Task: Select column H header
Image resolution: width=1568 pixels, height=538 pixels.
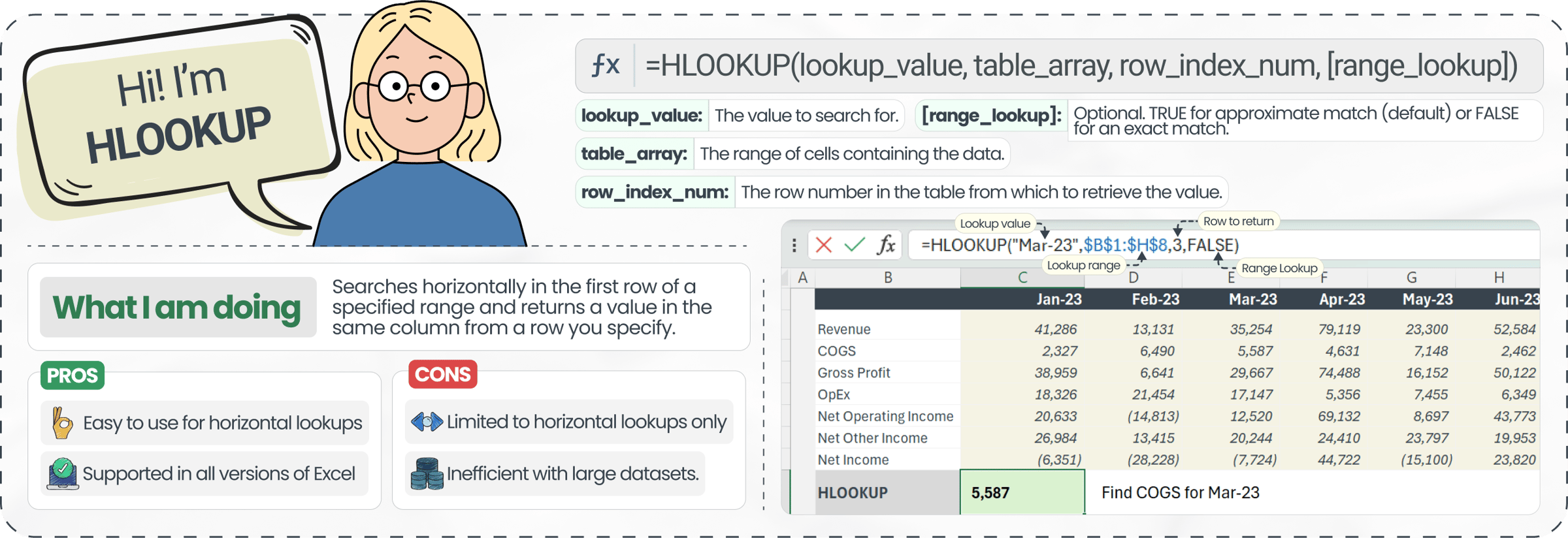Action: point(1498,277)
